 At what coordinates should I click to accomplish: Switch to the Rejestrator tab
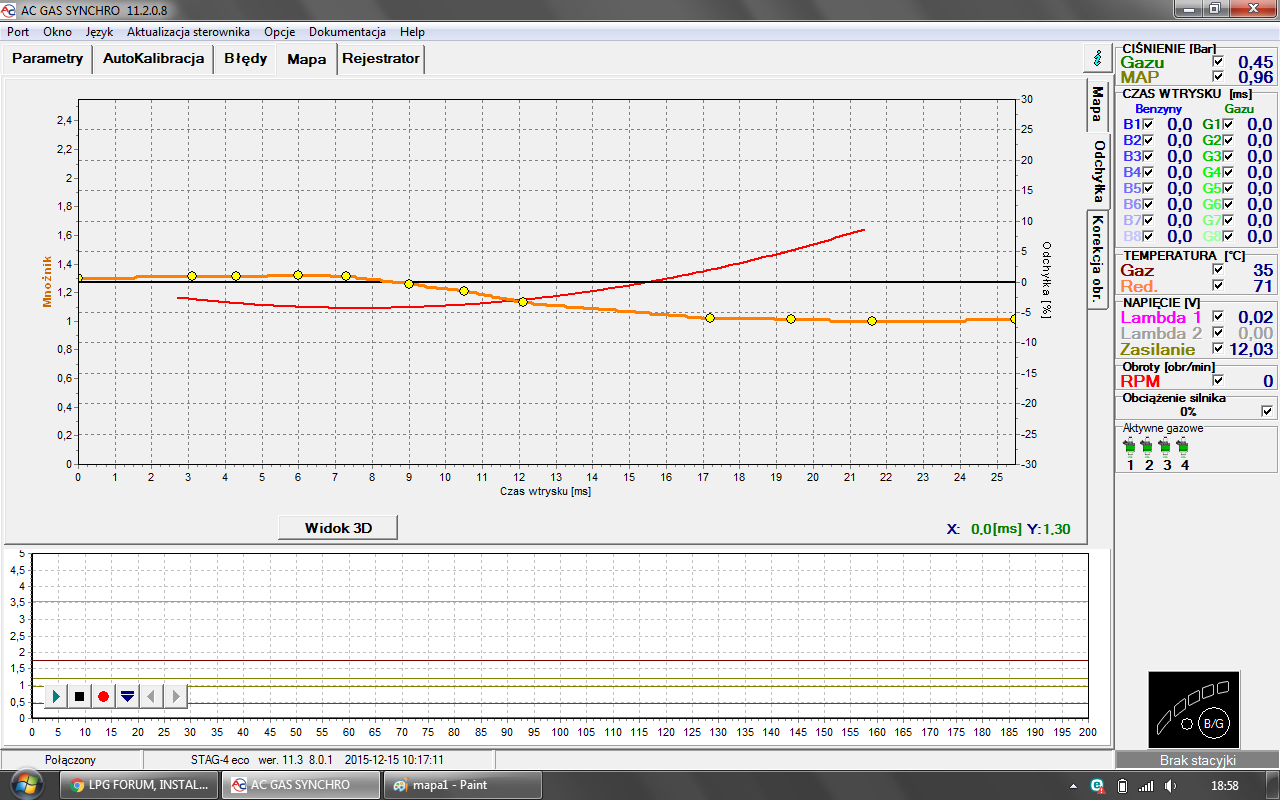[381, 58]
